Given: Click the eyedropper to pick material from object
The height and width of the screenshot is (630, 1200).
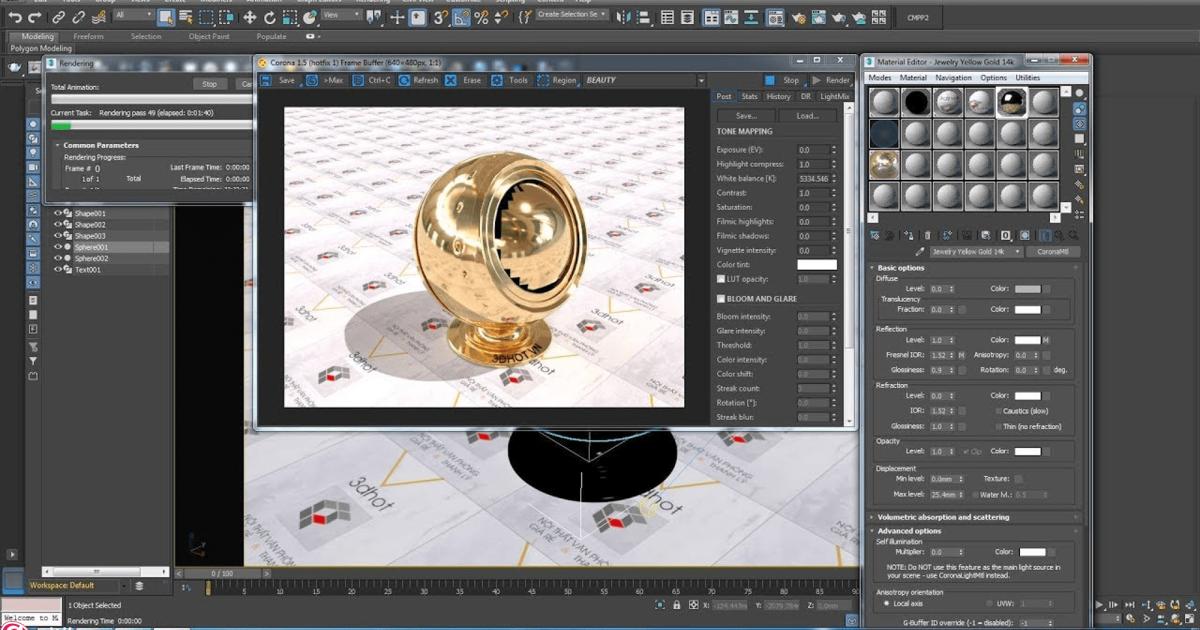Looking at the screenshot, I should [x=920, y=251].
